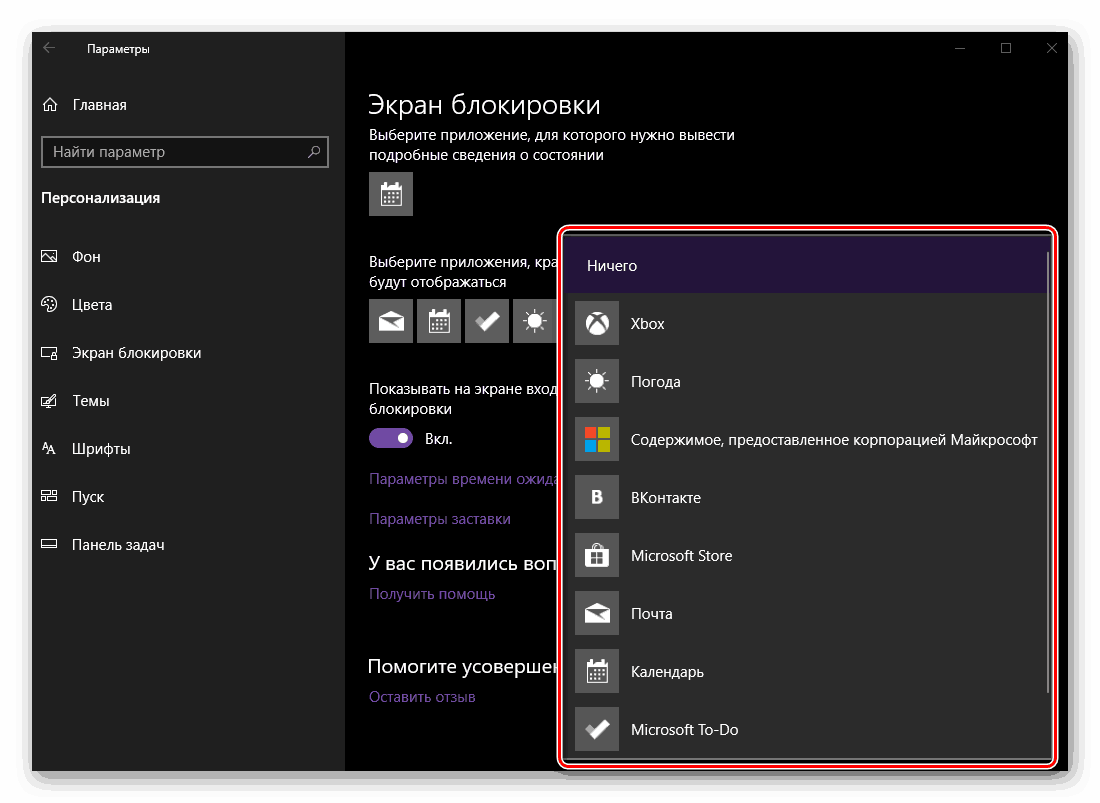Close the Параметры window
Image resolution: width=1100 pixels, height=803 pixels.
click(x=1051, y=48)
